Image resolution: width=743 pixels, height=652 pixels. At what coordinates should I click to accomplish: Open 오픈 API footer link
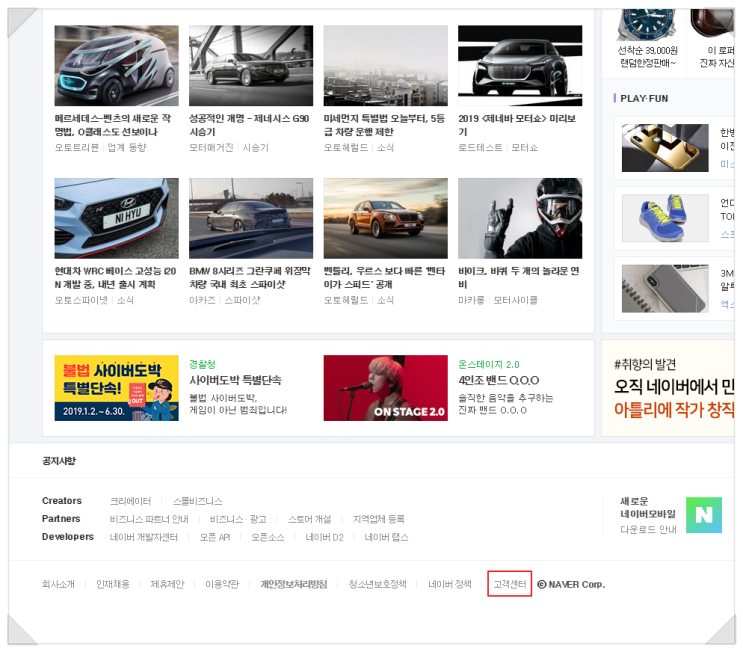coord(215,537)
